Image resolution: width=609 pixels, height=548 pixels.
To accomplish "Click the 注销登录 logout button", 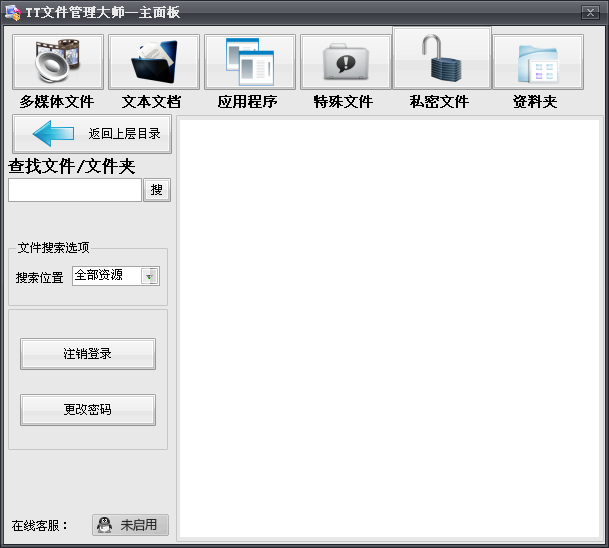I will 88,354.
